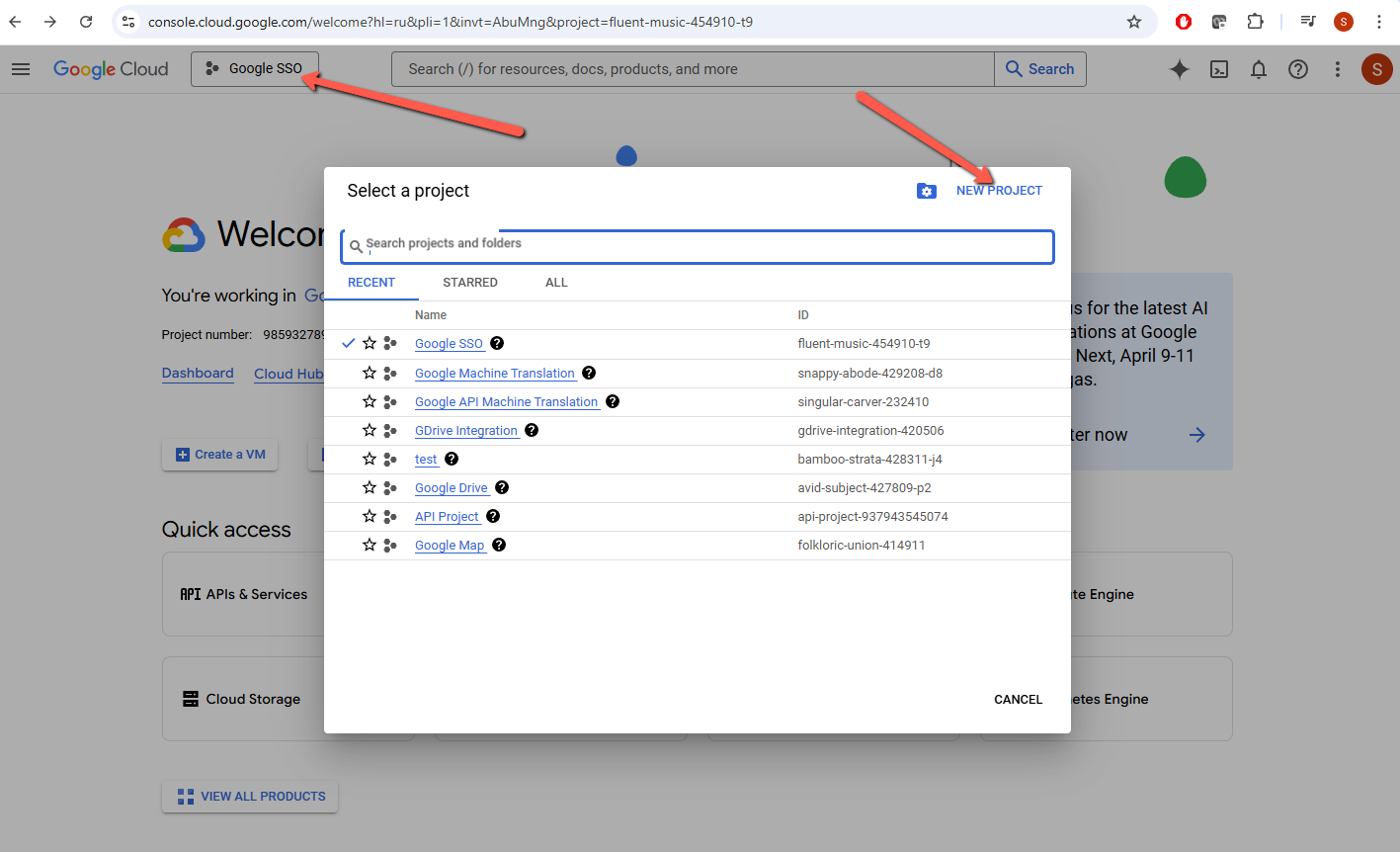Click the Google Cloud logo
The height and width of the screenshot is (852, 1400).
(111, 69)
